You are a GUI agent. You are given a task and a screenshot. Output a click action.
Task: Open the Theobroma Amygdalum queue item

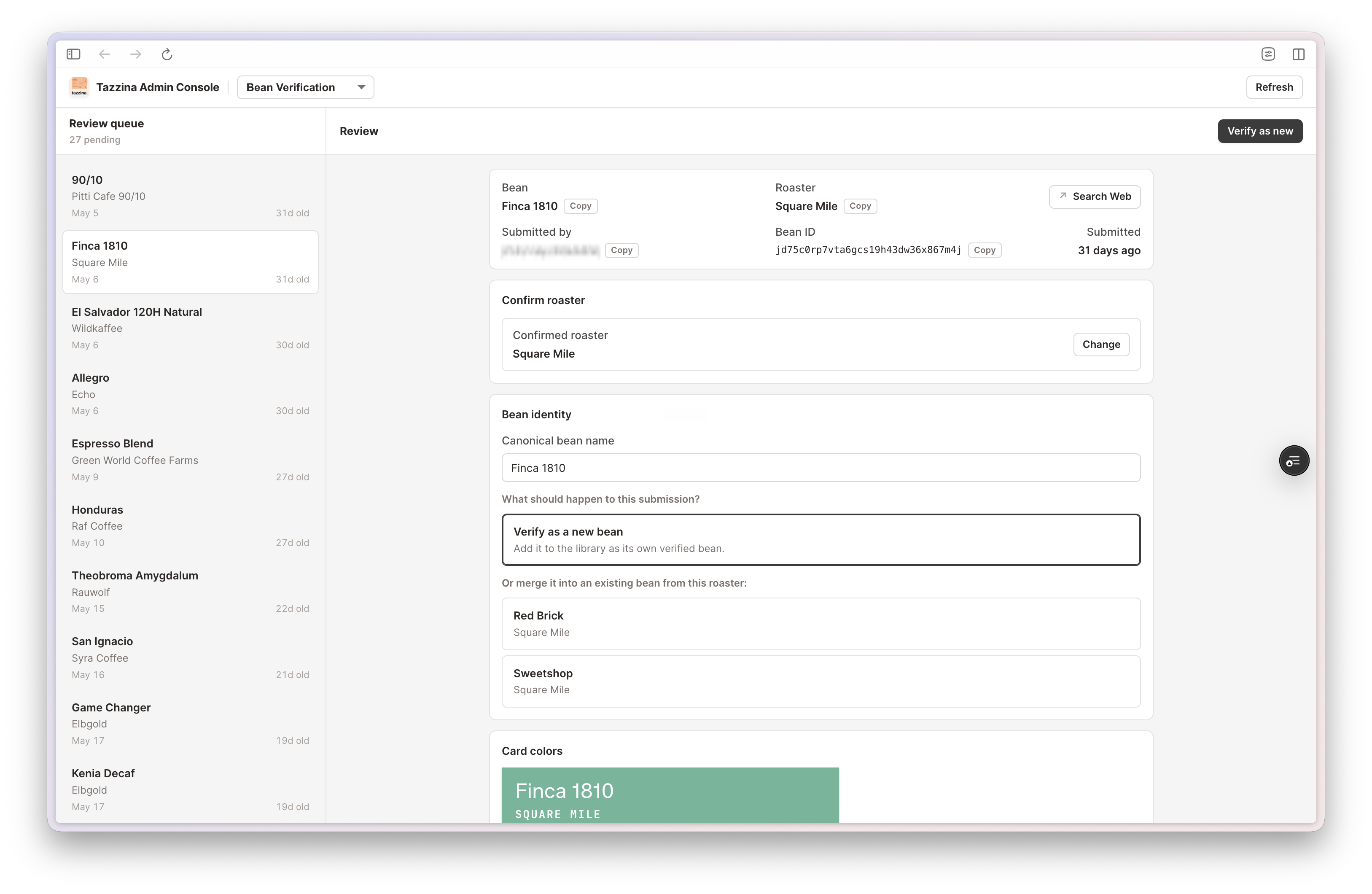pos(190,592)
